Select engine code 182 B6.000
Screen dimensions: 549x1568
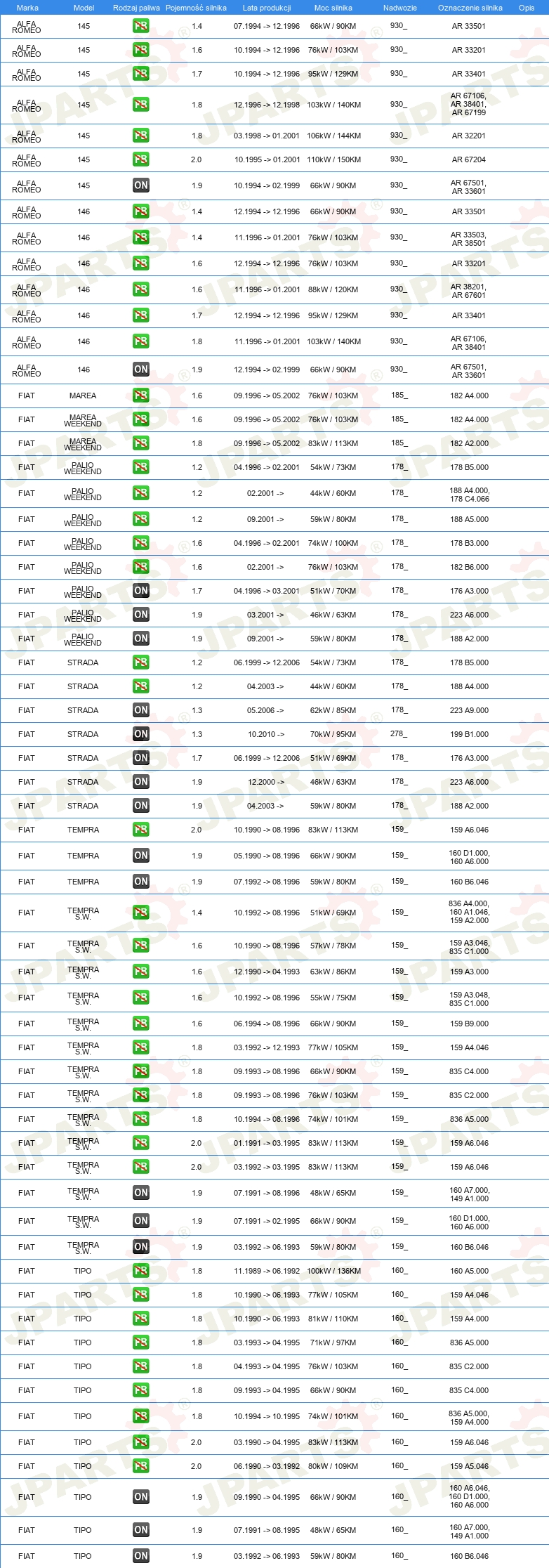point(470,567)
